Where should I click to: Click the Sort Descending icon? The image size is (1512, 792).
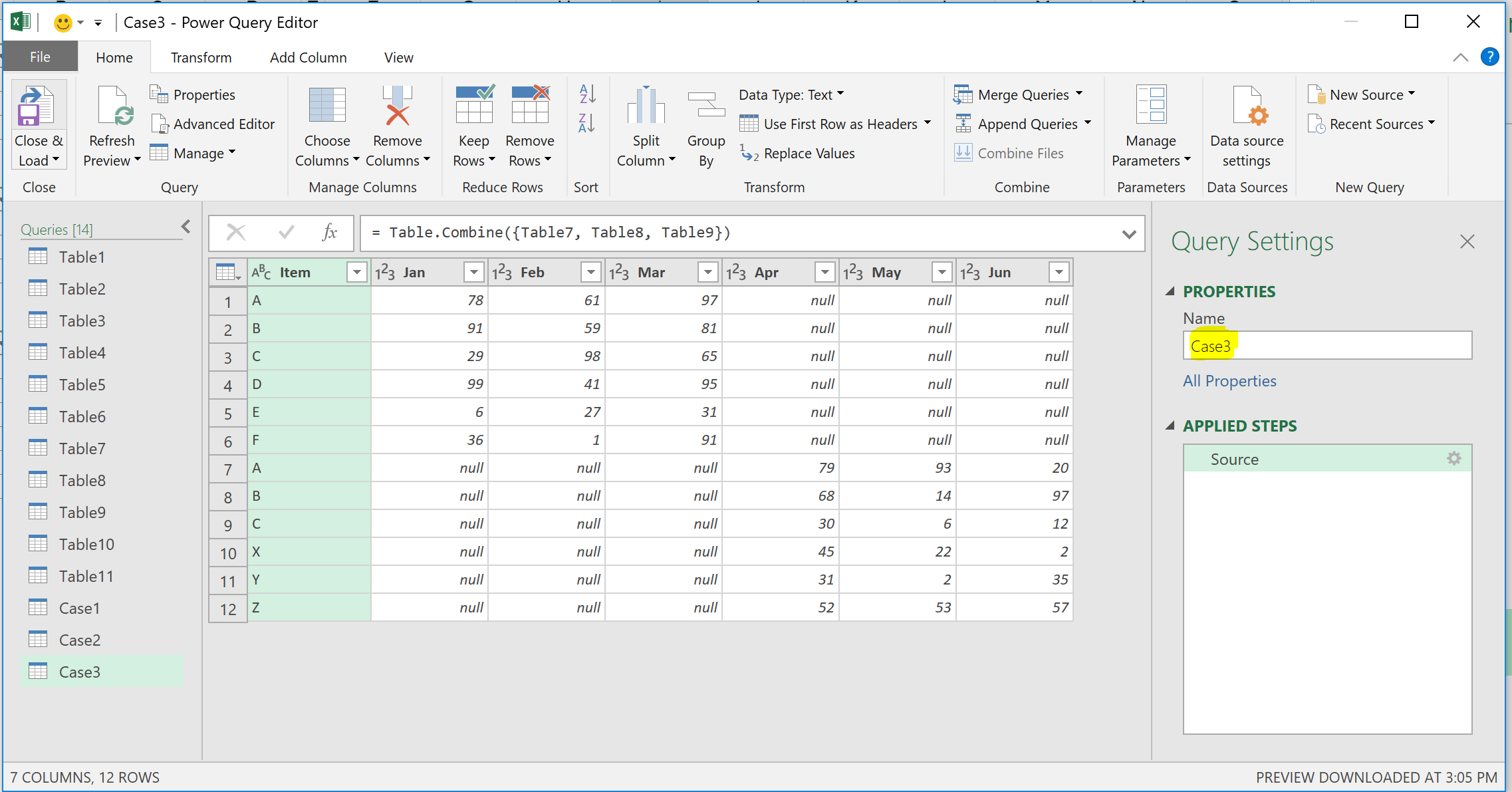pyautogui.click(x=587, y=123)
